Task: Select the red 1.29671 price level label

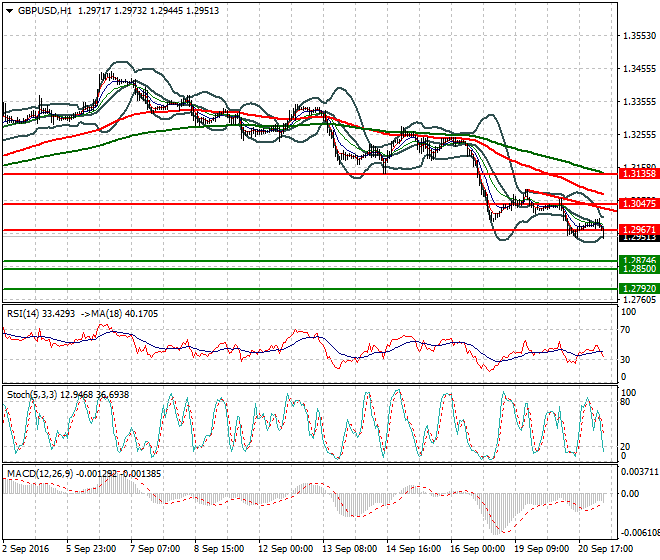Action: tap(639, 230)
